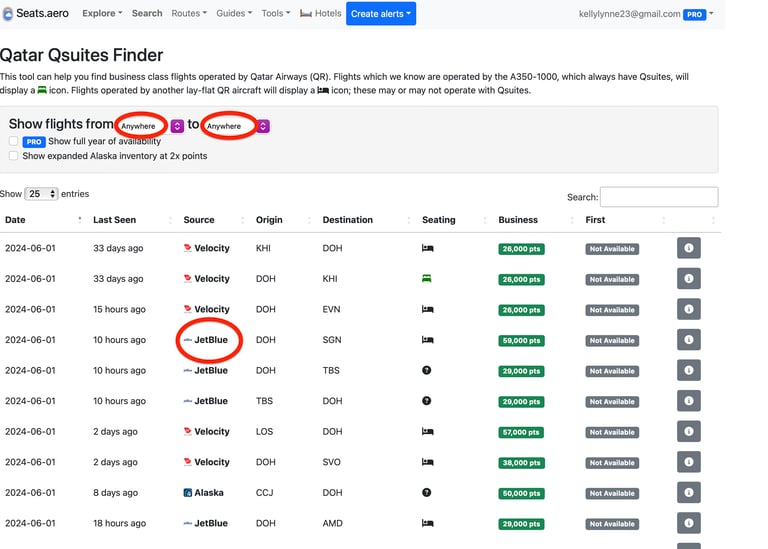Click lay-flat seat icon in DOH to SGN row
This screenshot has width=768, height=549.
(428, 340)
